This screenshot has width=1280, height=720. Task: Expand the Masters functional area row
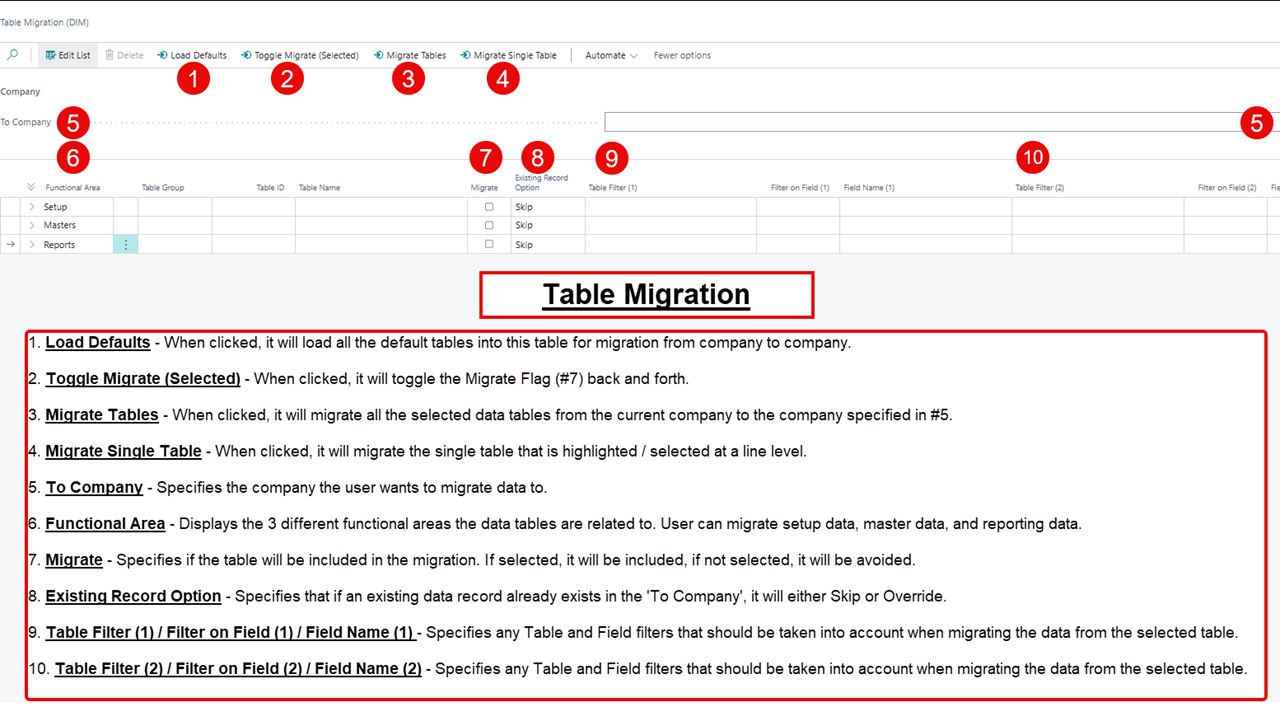(x=31, y=225)
